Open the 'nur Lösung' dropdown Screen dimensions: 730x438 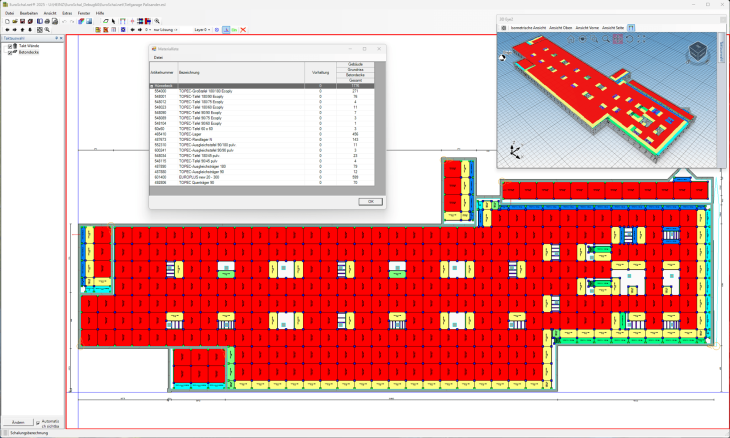[x=166, y=30]
